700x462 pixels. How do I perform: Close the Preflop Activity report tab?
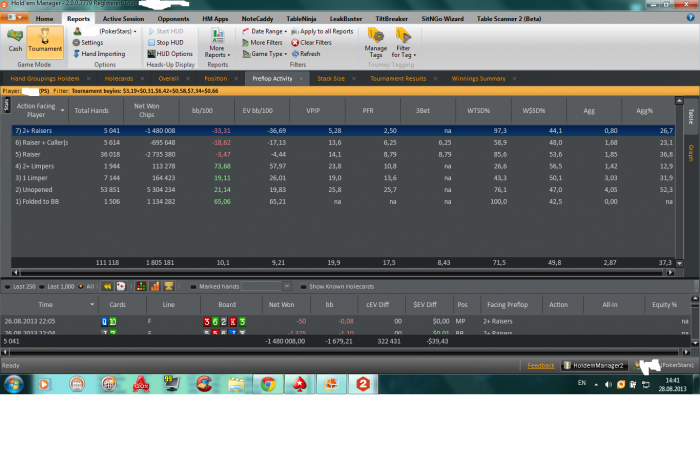301,79
